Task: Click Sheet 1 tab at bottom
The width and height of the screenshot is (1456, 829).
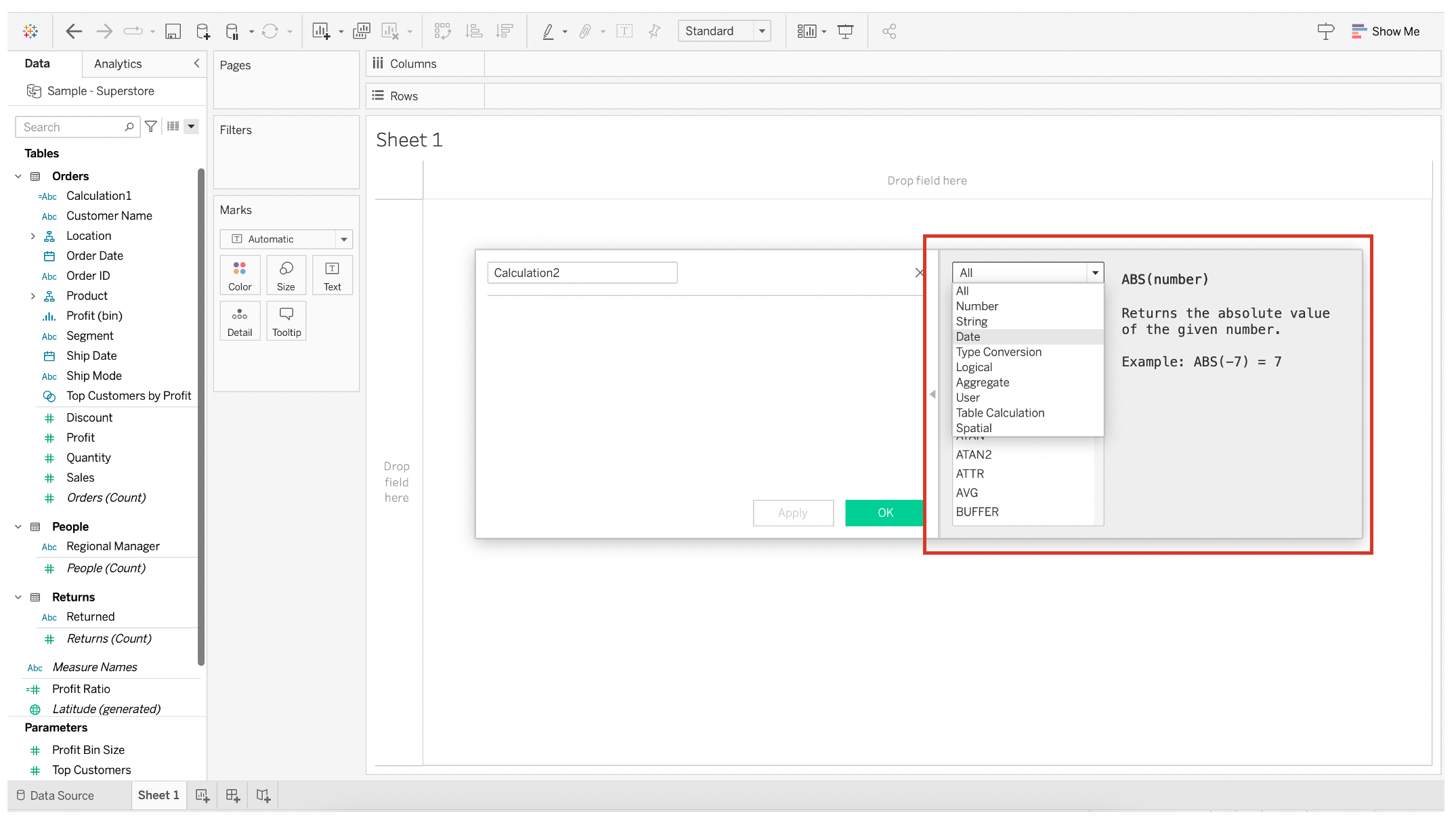Action: point(158,795)
